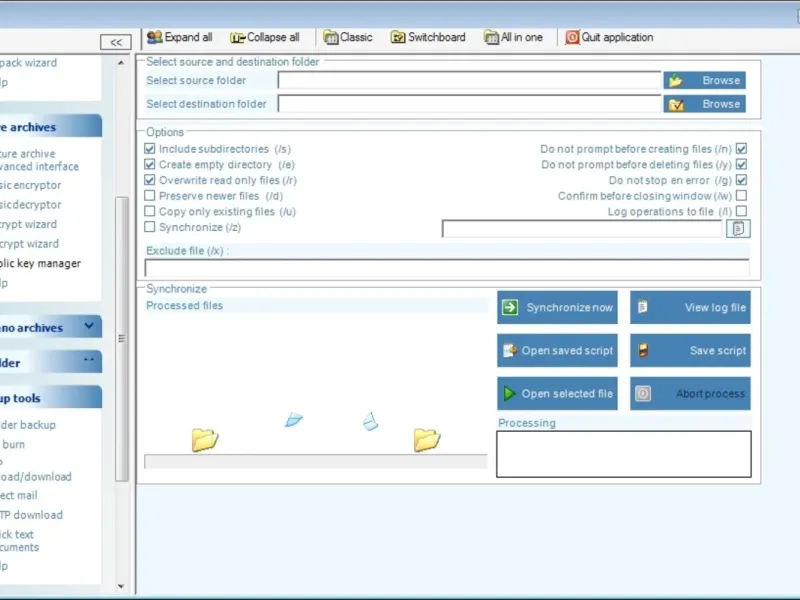Screen dimensions: 800x600
Task: Click the Abort process button
Action: tap(690, 393)
